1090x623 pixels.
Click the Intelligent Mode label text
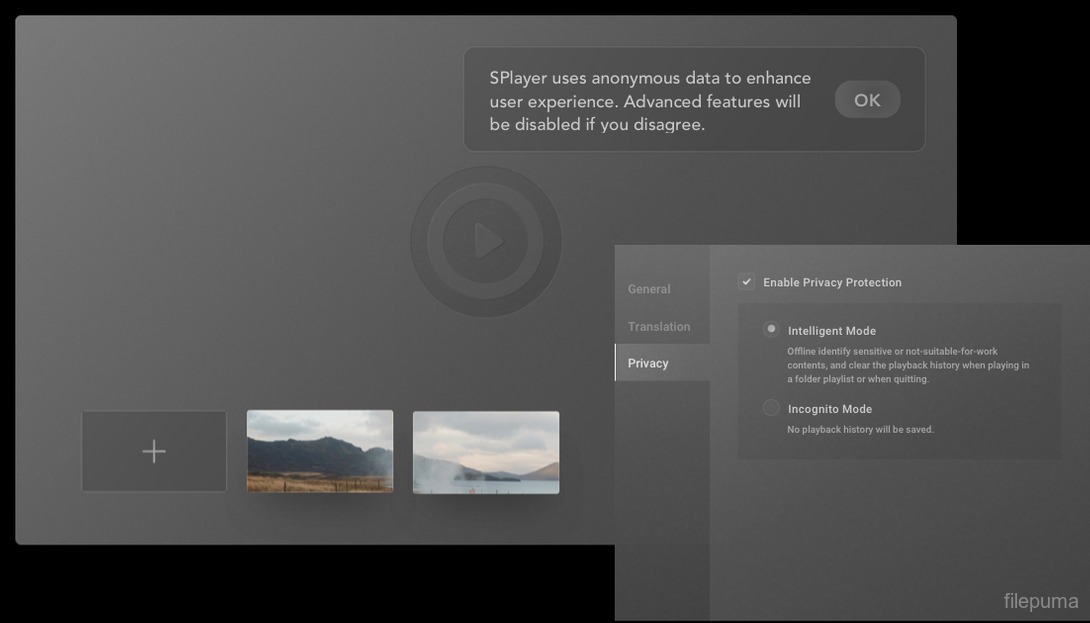[x=831, y=331]
